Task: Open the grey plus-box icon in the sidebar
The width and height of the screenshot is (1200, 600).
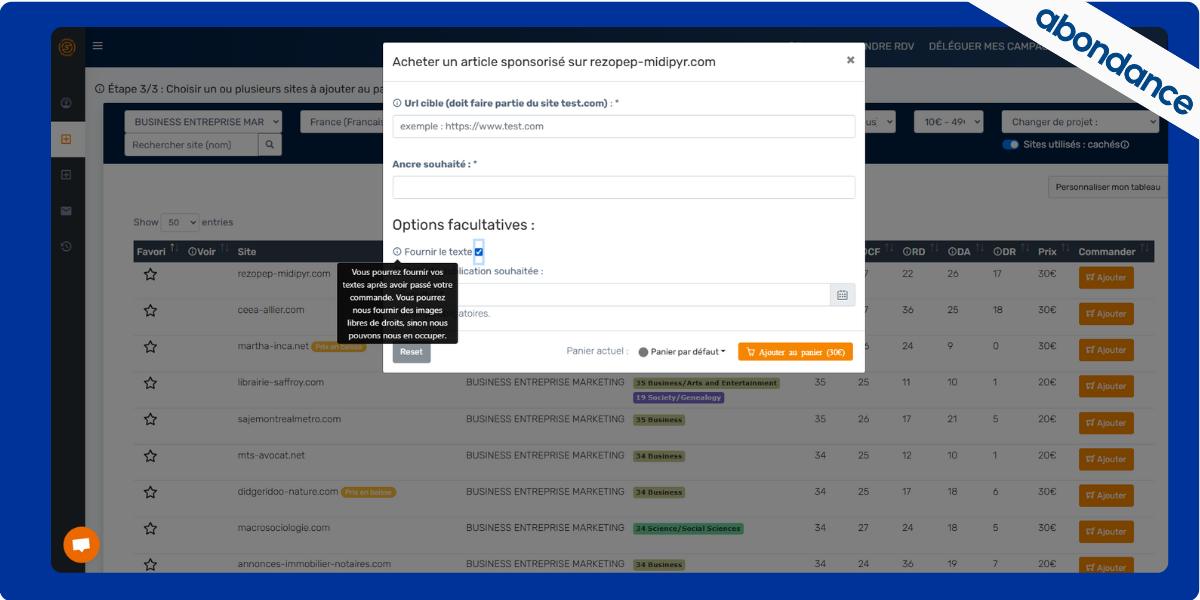Action: tap(67, 175)
